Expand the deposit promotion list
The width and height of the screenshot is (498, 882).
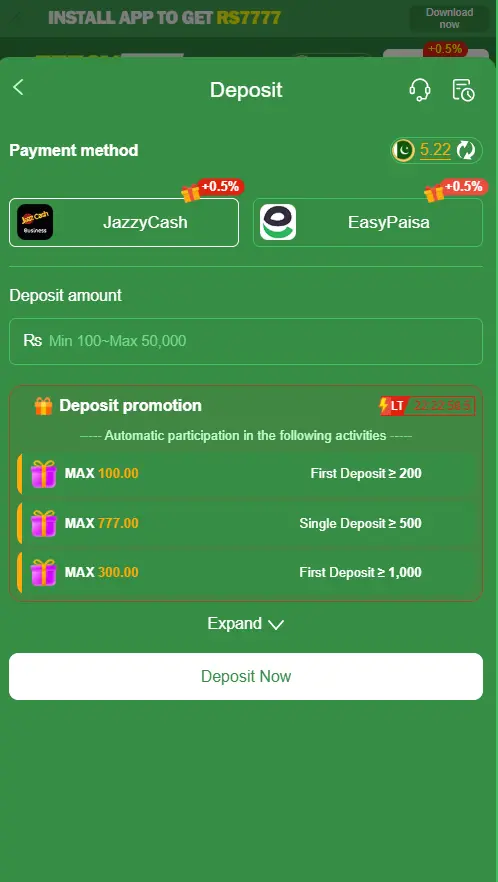point(245,624)
